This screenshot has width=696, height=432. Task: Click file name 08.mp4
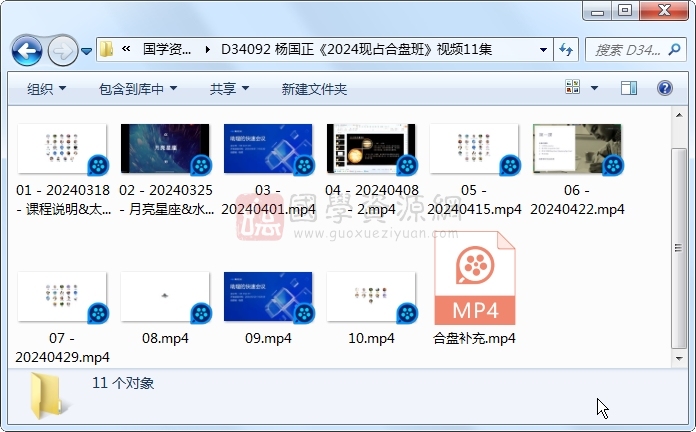(x=165, y=338)
